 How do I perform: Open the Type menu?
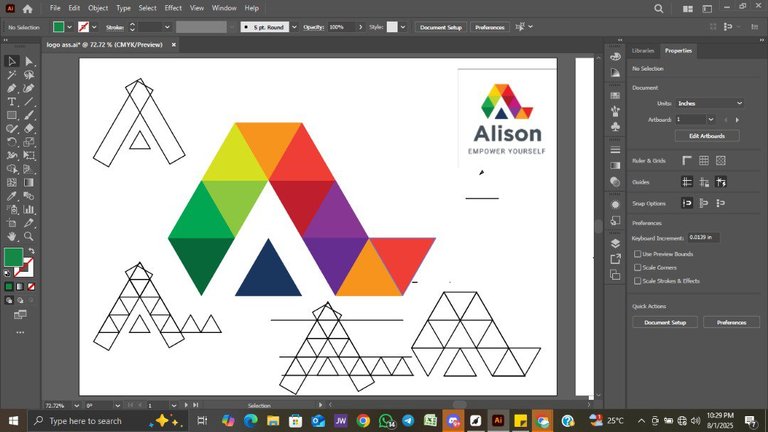pyautogui.click(x=123, y=8)
